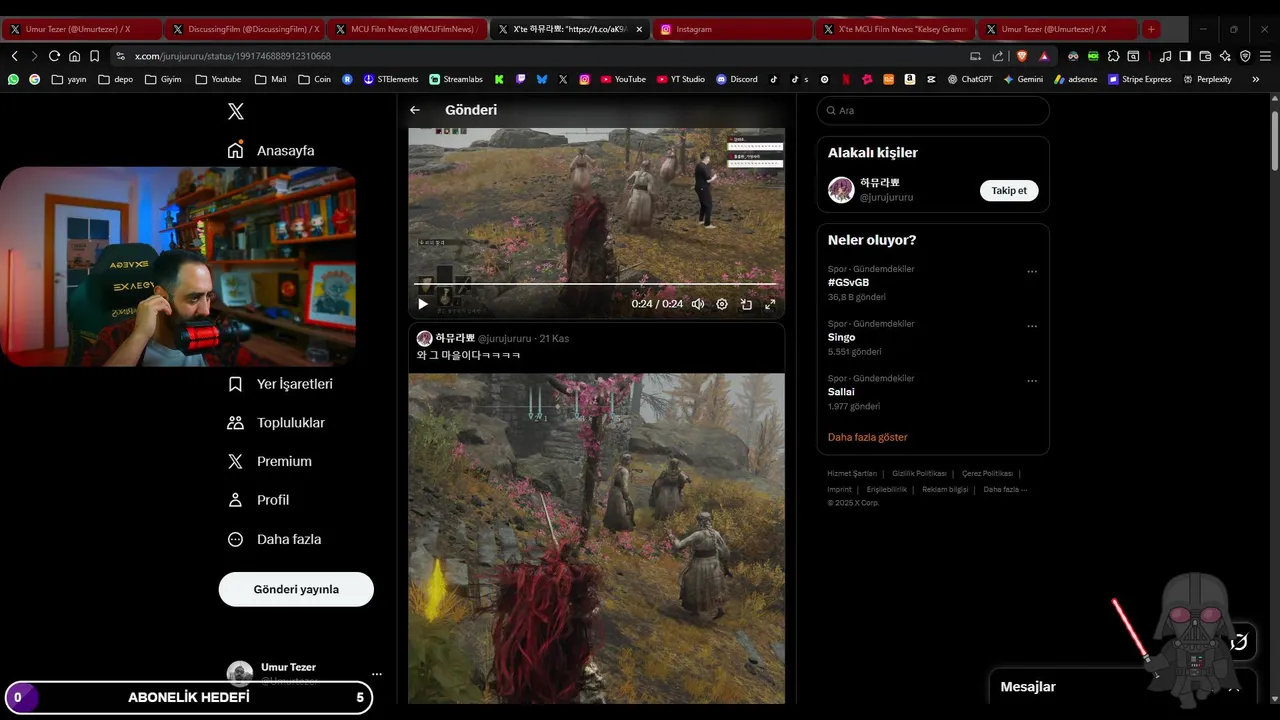Screen dimensions: 1280x720
Task: Open Hizmet Şartları footer link
Action: 852,474
